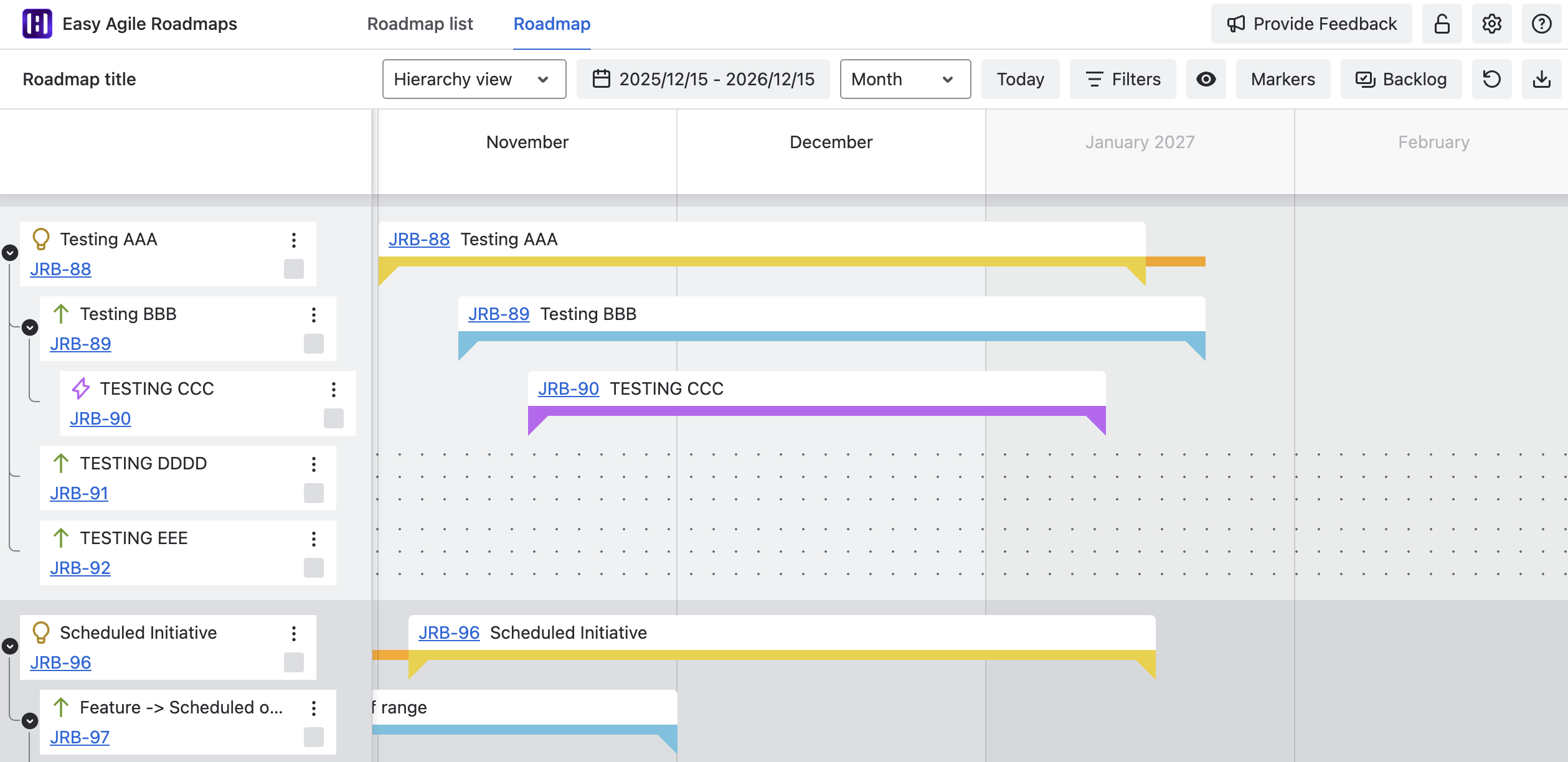Open the date range picker field

tap(703, 79)
